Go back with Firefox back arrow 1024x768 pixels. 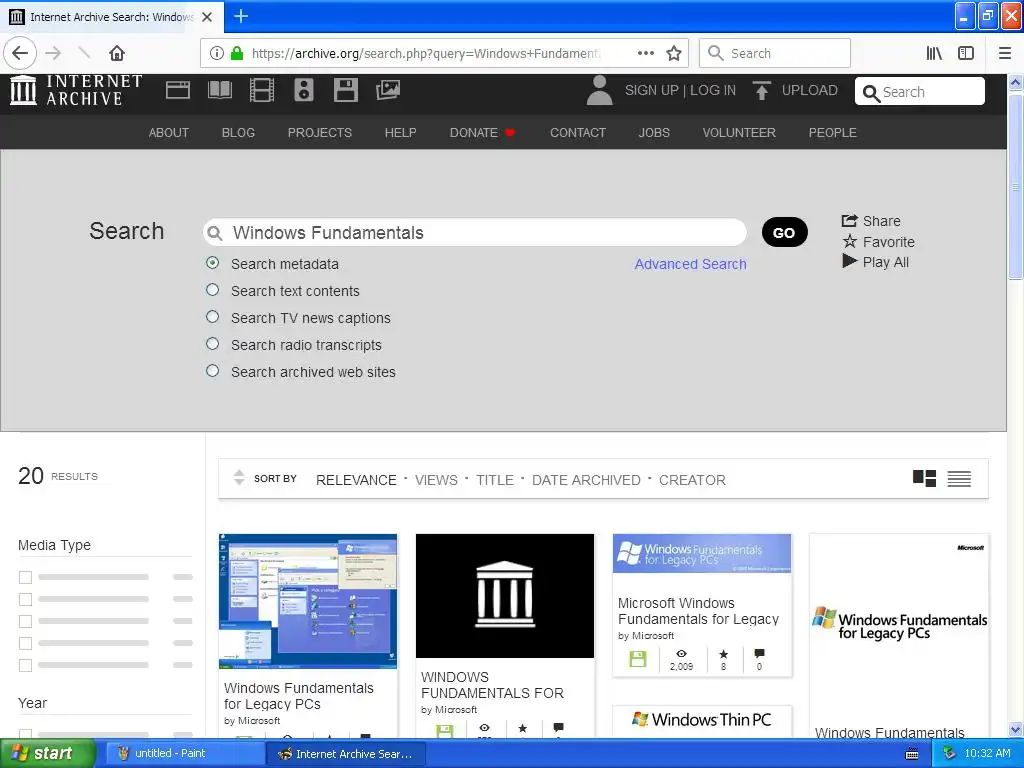pyautogui.click(x=20, y=53)
